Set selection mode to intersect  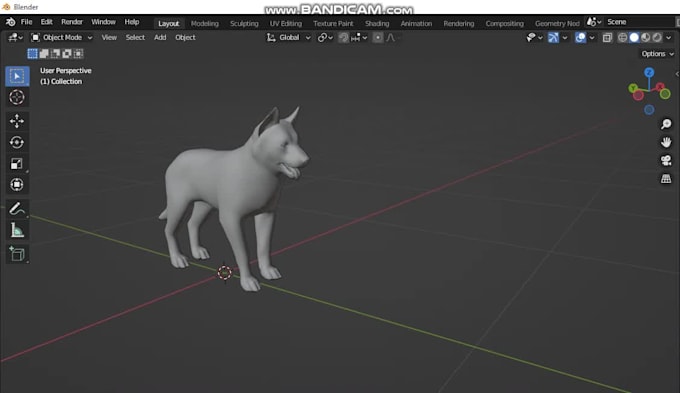click(78, 53)
